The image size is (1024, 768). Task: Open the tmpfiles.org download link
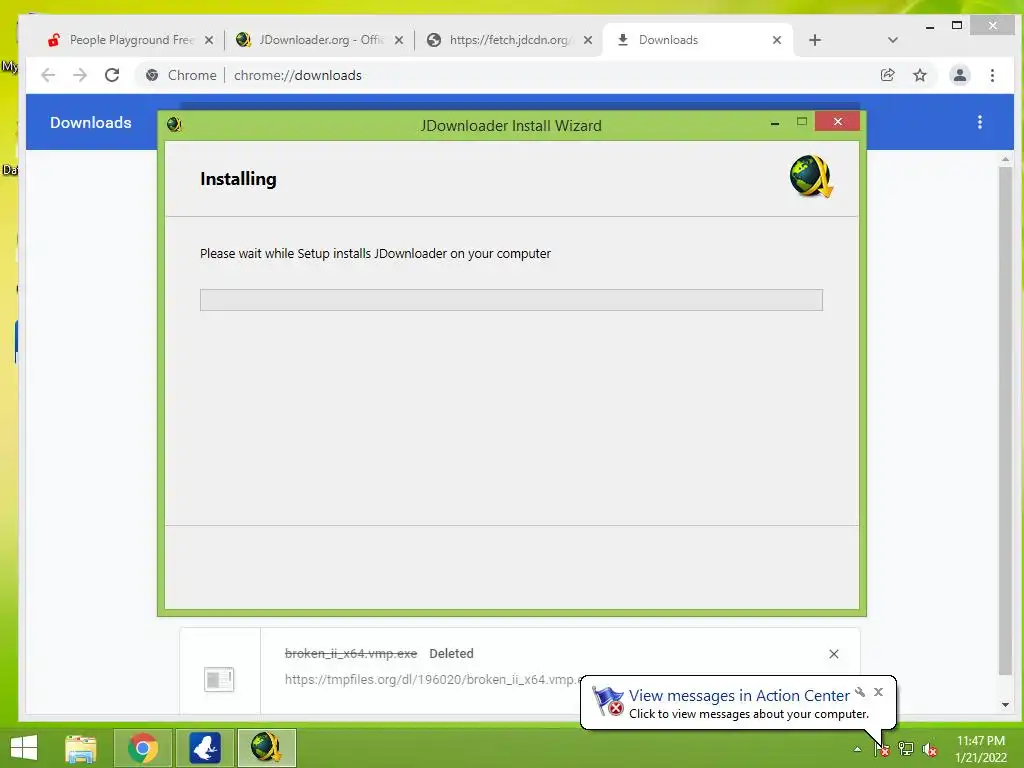(432, 679)
